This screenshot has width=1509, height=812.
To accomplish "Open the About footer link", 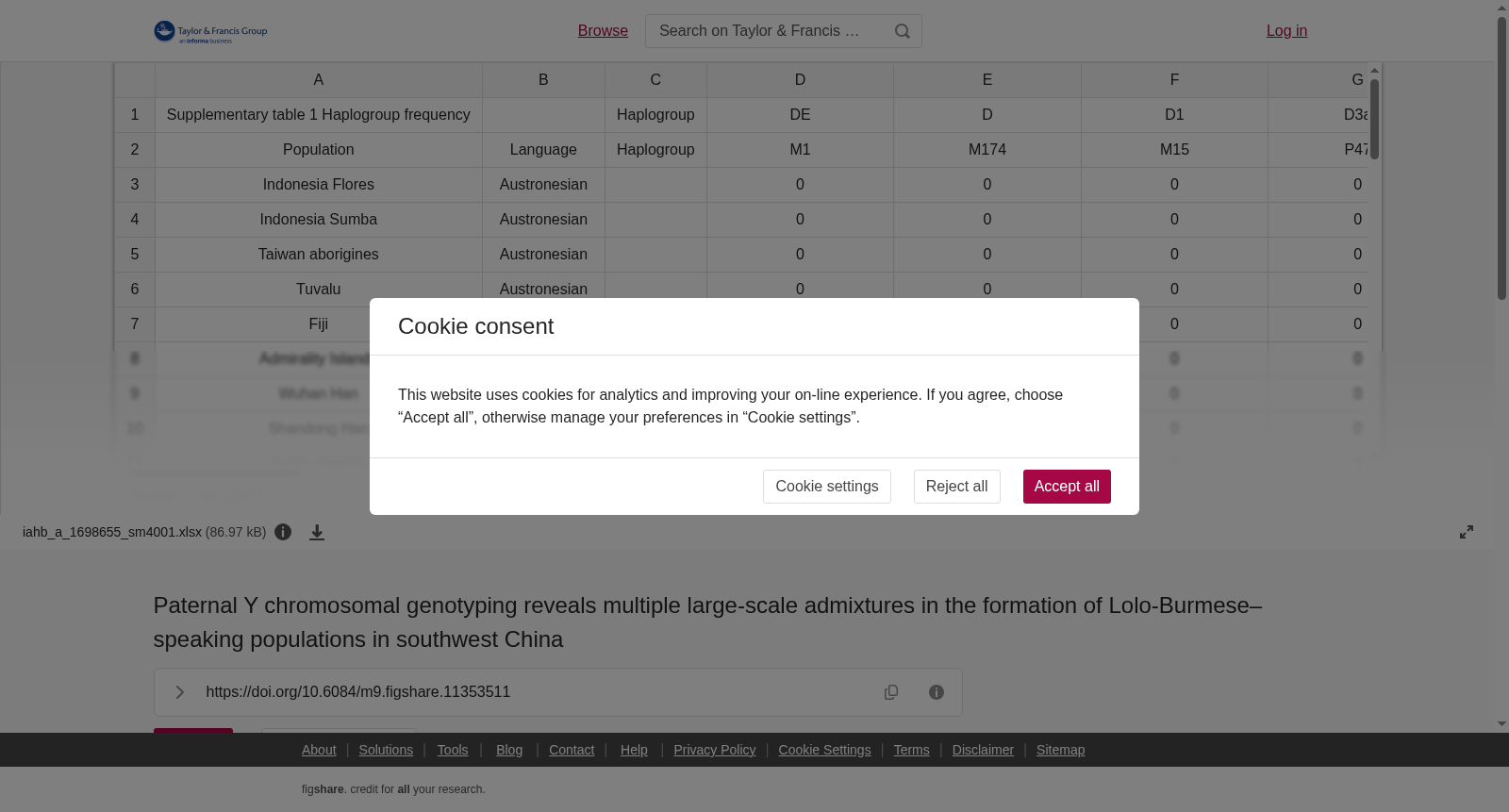I will point(319,750).
